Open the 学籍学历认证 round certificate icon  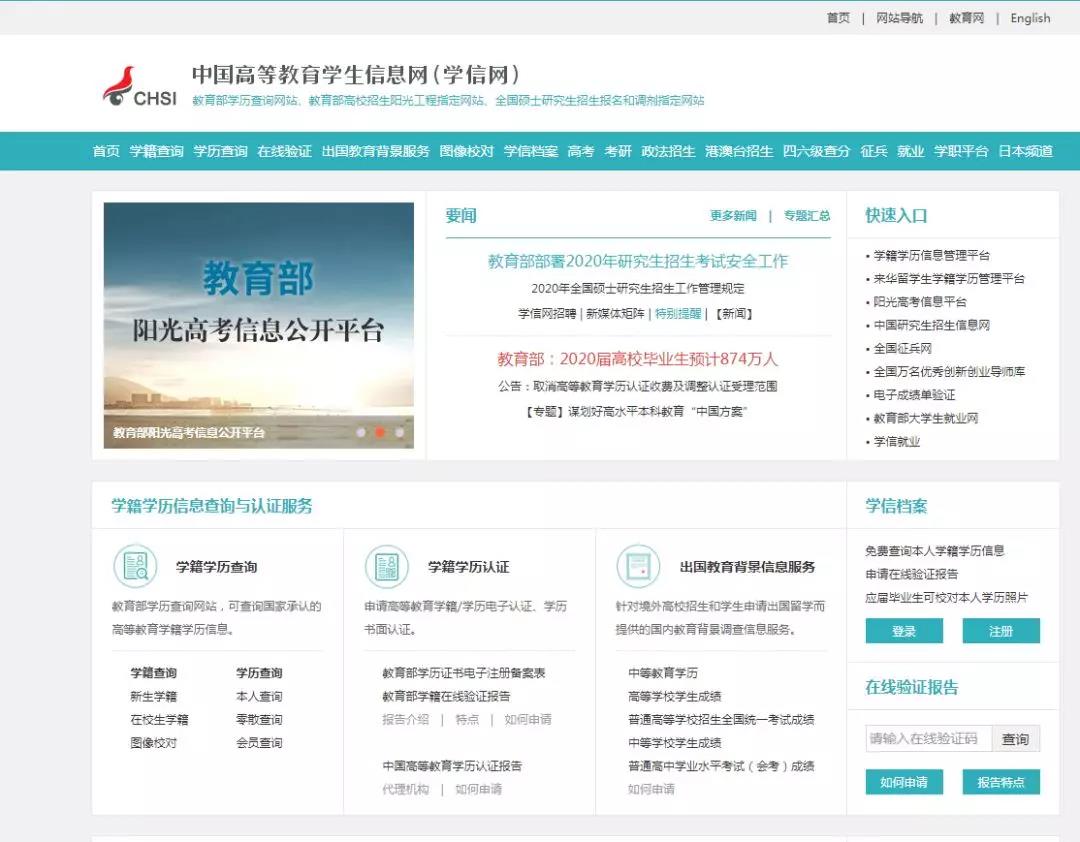coord(386,566)
